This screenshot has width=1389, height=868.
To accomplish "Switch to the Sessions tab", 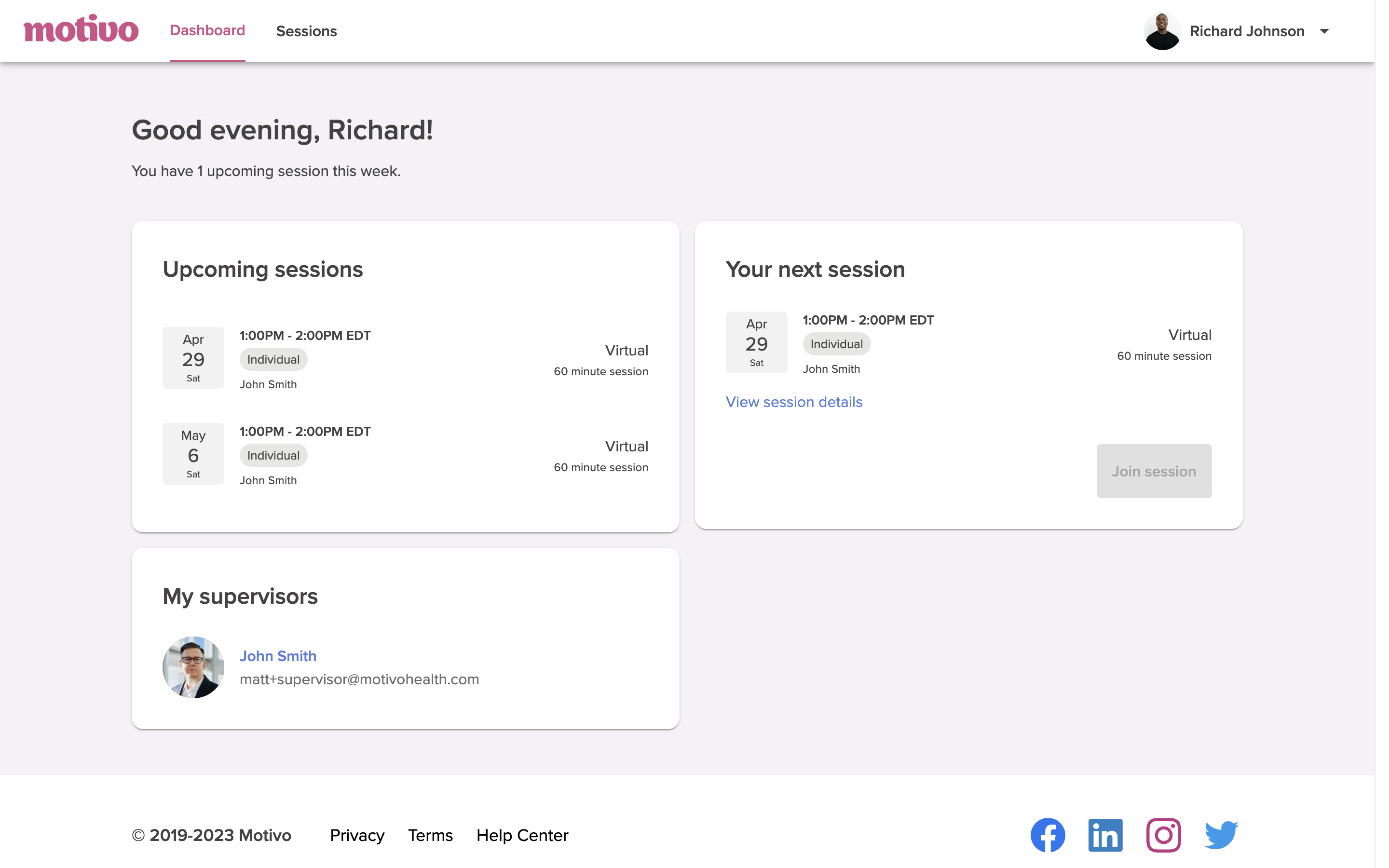I will pos(307,31).
